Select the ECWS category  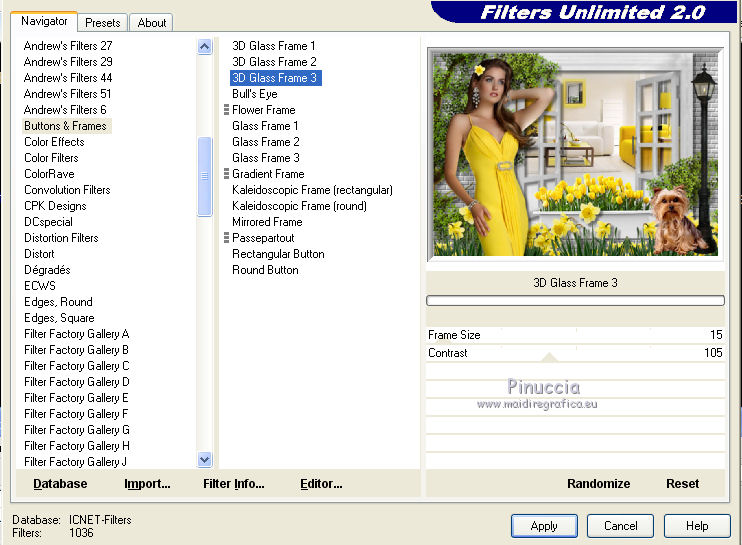click(x=40, y=286)
